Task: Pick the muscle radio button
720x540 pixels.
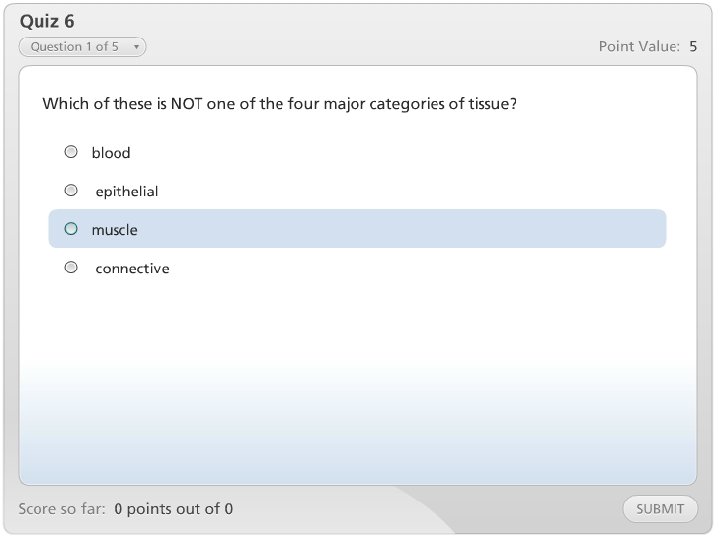Action: pyautogui.click(x=71, y=229)
